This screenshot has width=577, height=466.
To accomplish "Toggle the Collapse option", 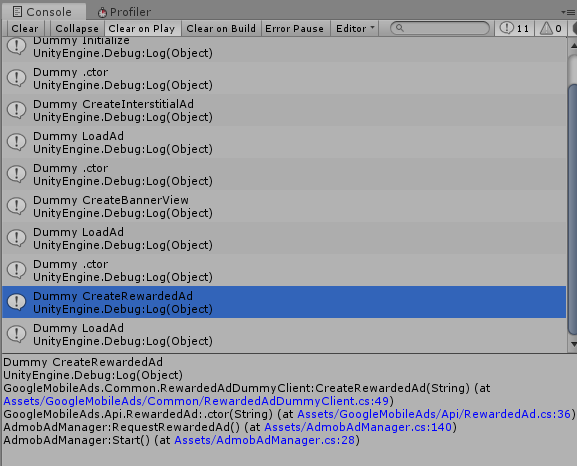I will [x=77, y=28].
